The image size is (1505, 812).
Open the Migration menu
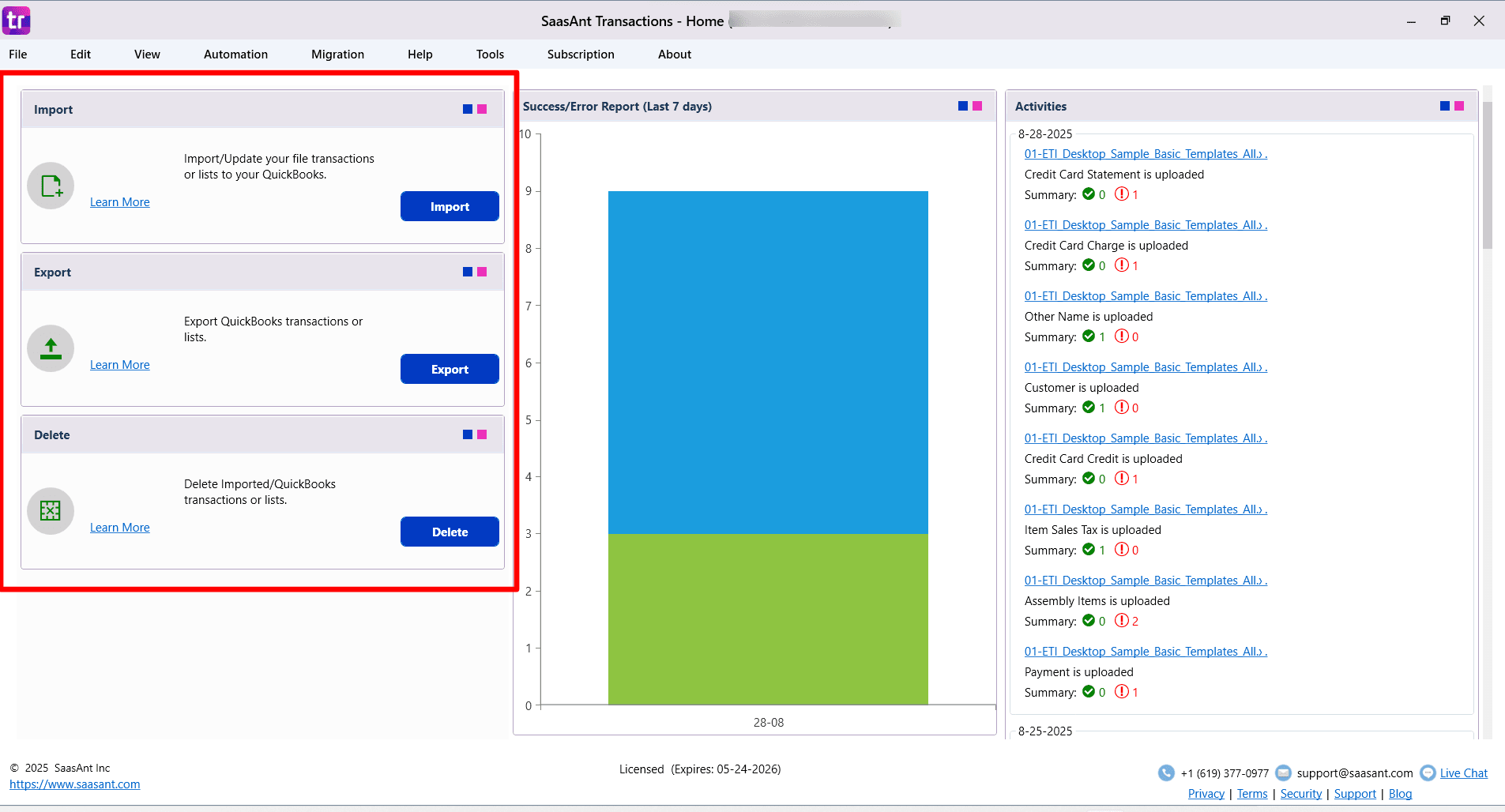pyautogui.click(x=337, y=54)
